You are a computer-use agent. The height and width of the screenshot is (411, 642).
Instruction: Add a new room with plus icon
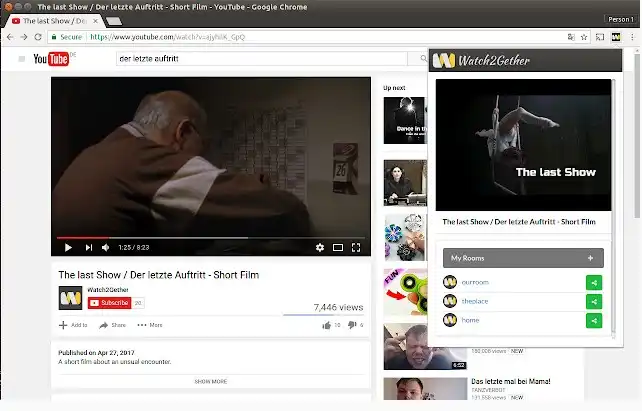[590, 258]
